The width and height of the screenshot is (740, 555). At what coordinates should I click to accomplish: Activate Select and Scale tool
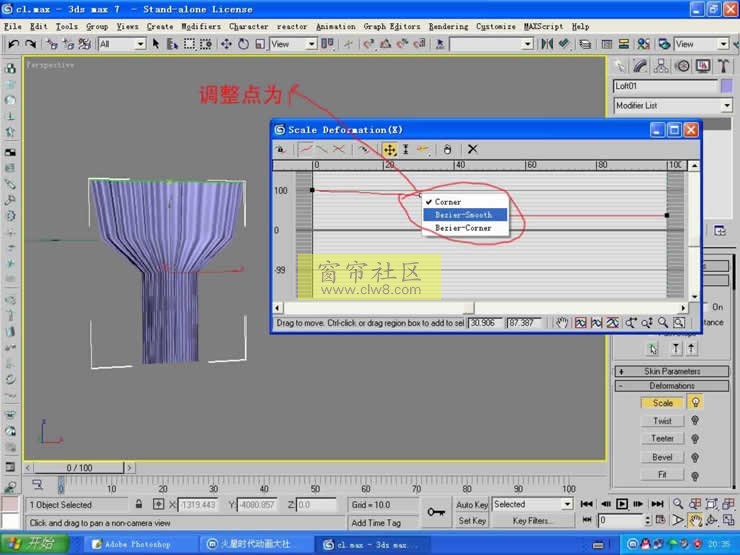(260, 44)
